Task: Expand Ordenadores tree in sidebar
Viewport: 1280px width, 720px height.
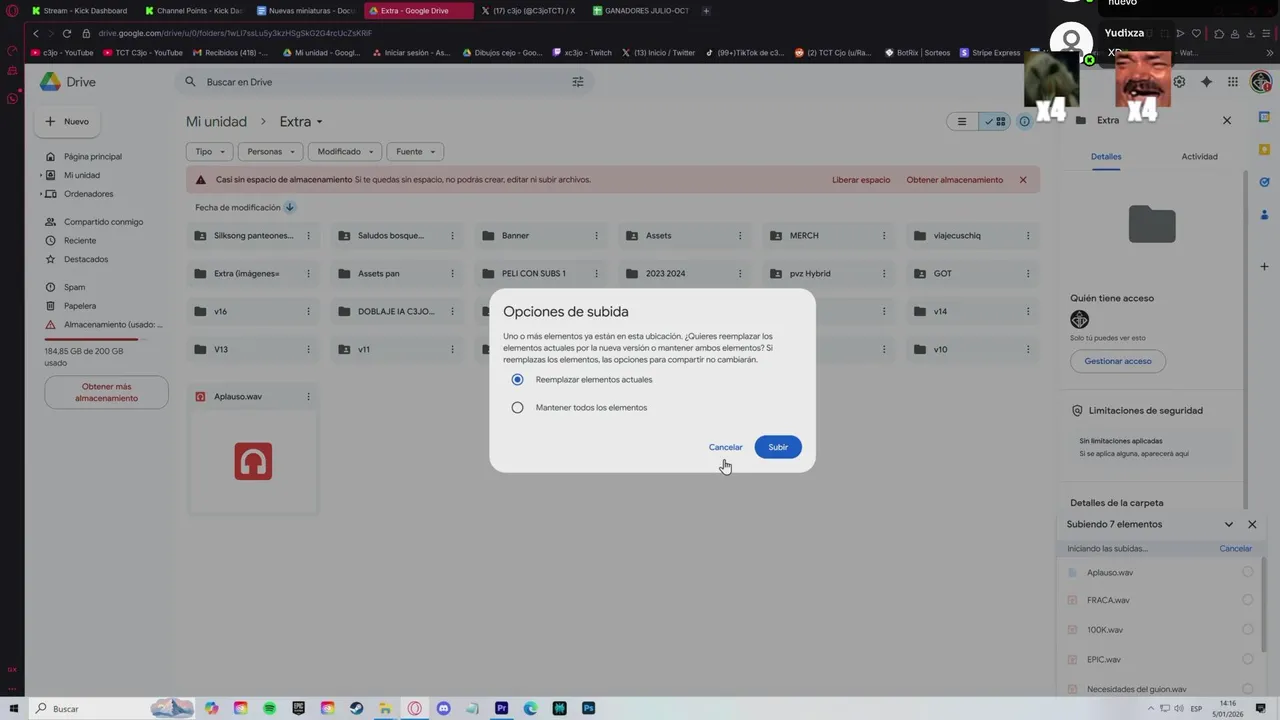Action: pos(41,194)
